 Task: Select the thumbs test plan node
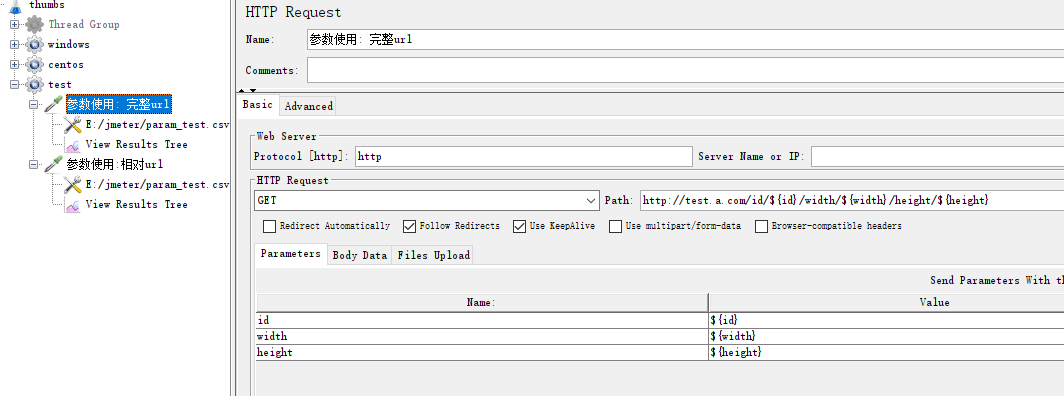coord(47,5)
